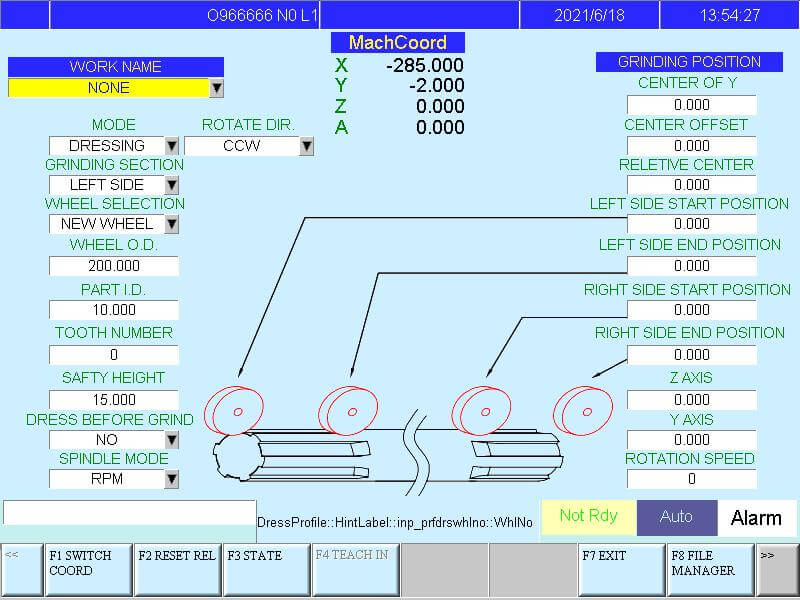Click the GRINDING POSITION header
800x600 pixels.
point(689,62)
